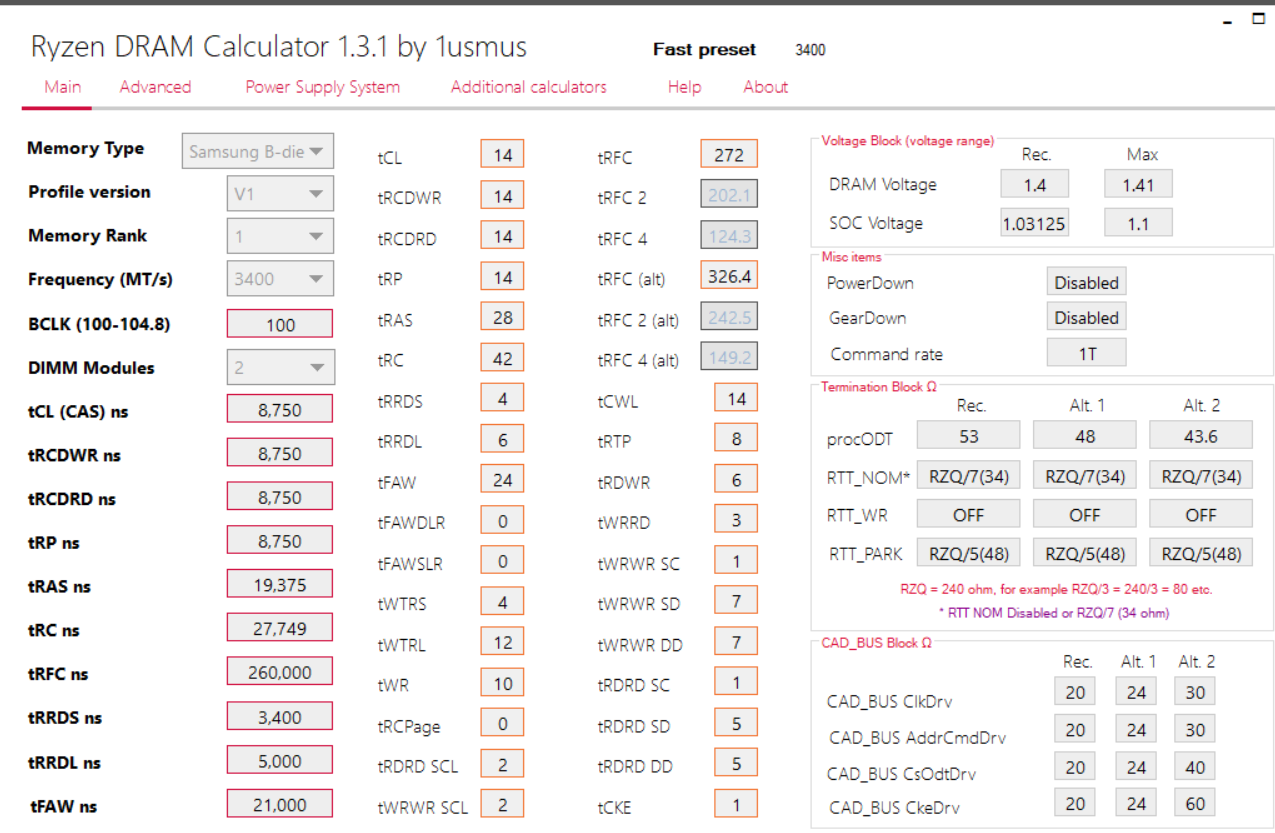Expand the Memory Rank dropdown

(x=280, y=237)
